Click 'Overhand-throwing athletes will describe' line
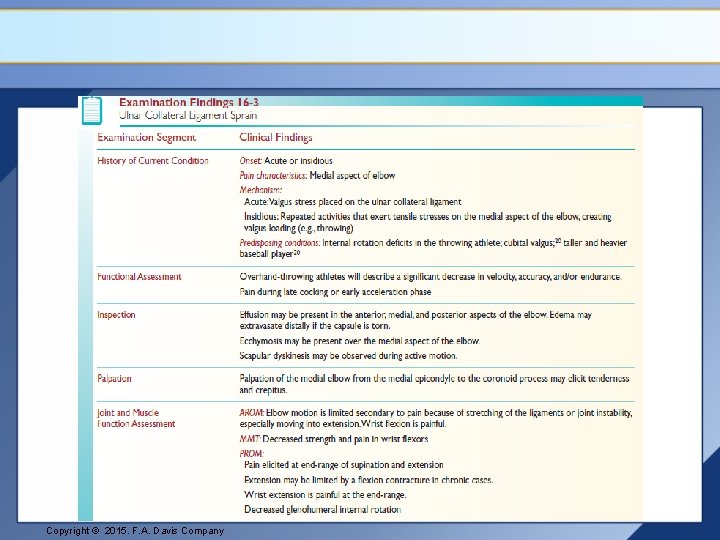This screenshot has width=720, height=540. [x=430, y=276]
